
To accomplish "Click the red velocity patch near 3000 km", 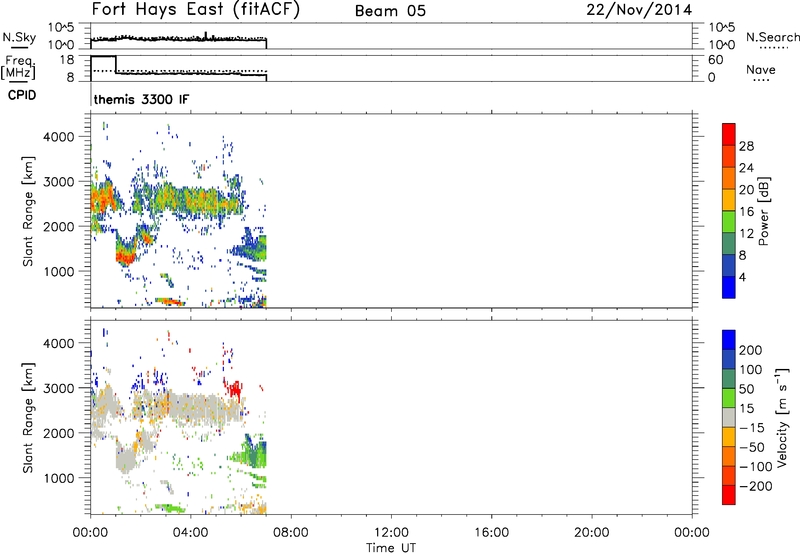I will point(235,390).
